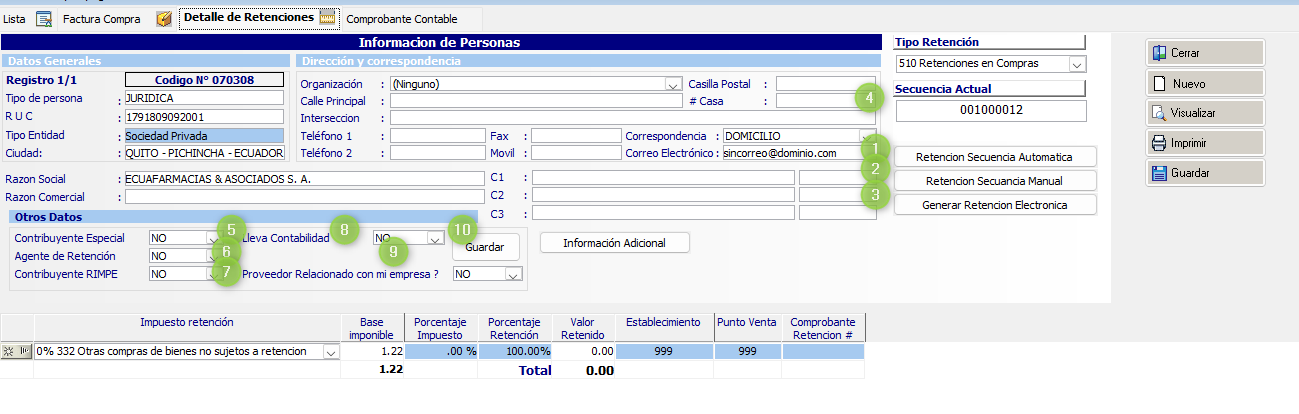Click the Nuevo blank page icon
This screenshot has width=1299, height=414.
point(1160,83)
